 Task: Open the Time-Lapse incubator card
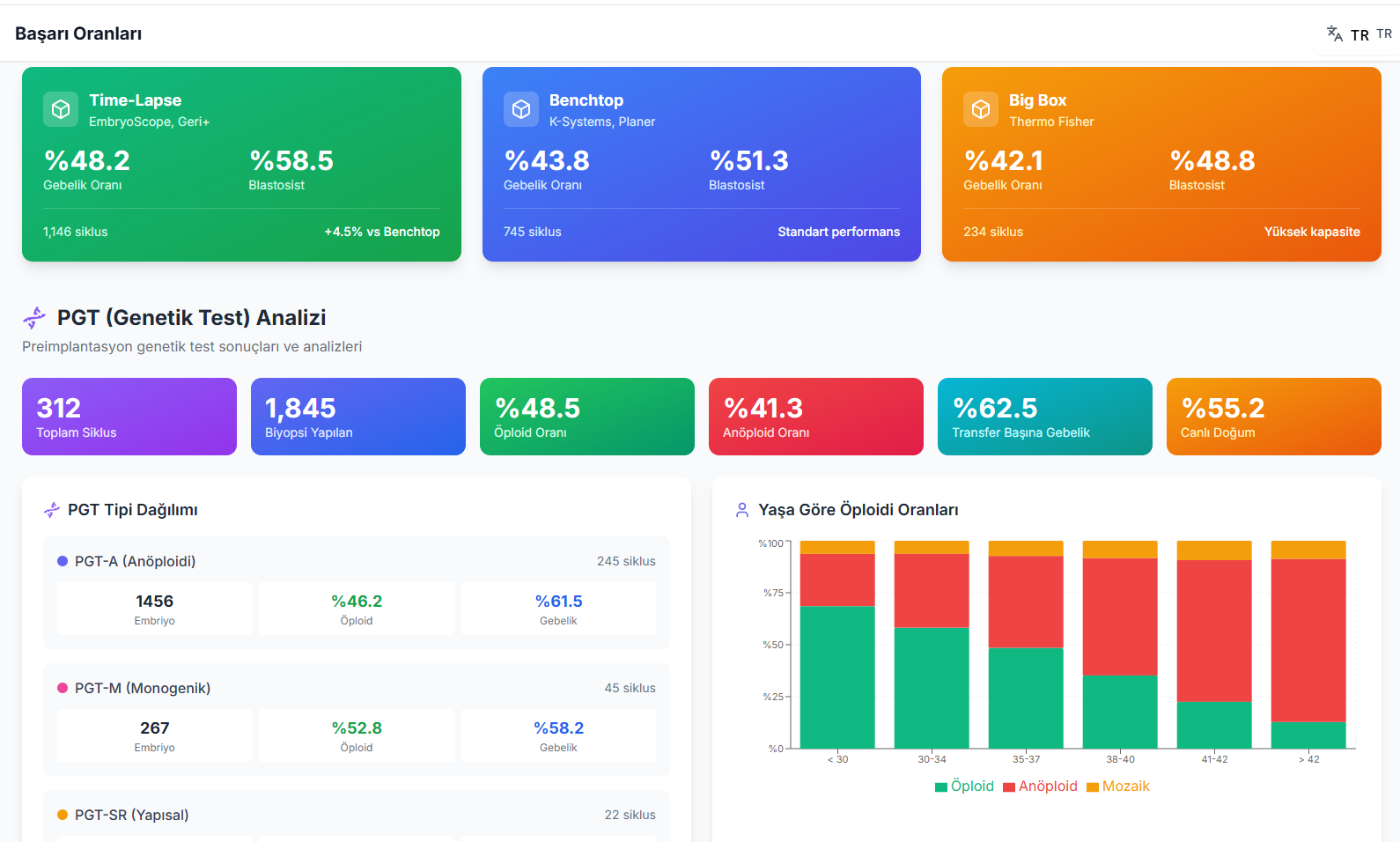click(x=241, y=164)
